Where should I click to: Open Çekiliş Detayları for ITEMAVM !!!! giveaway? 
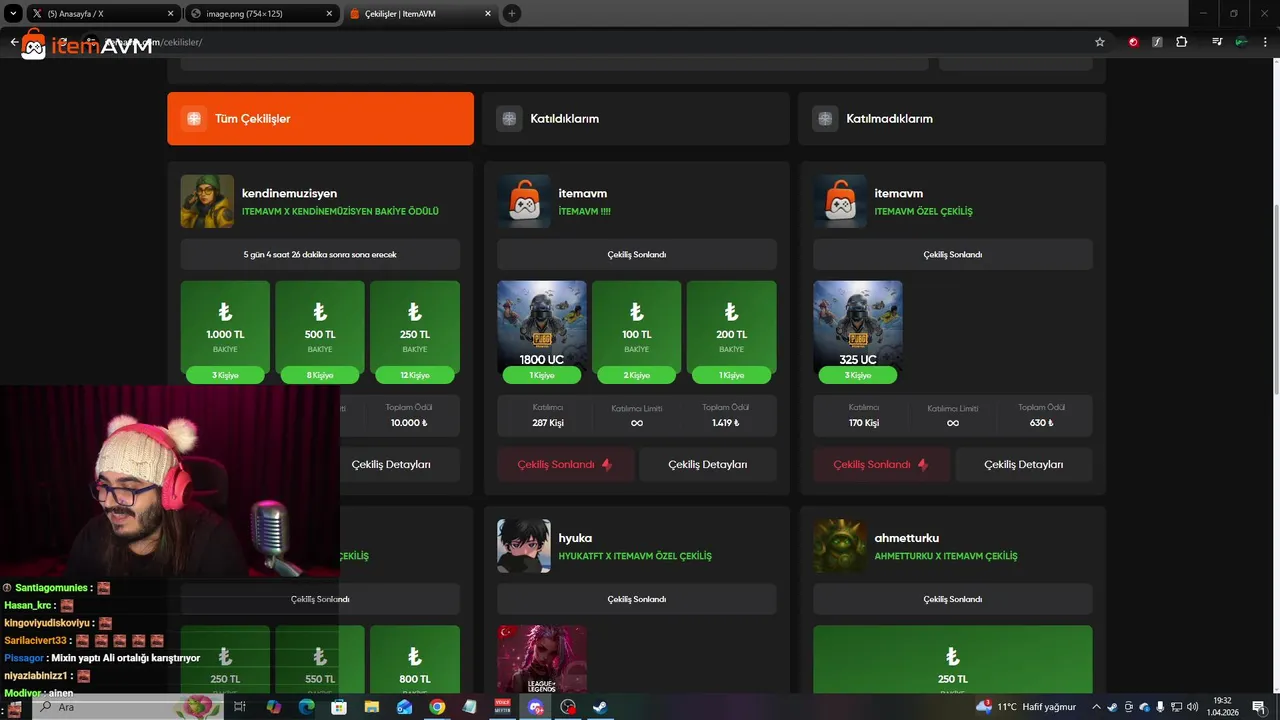point(708,464)
